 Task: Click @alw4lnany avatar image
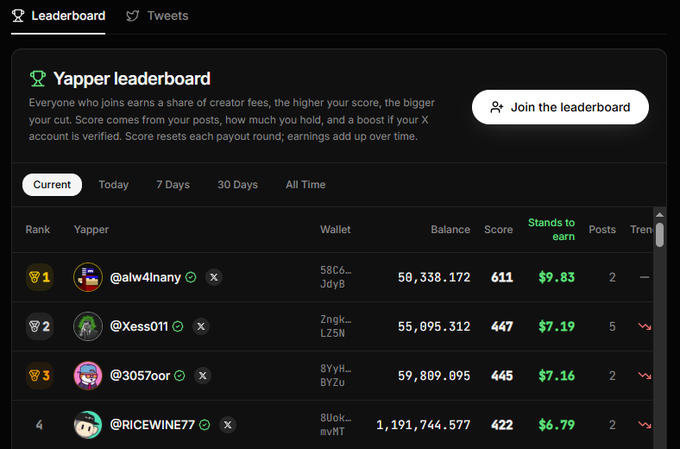tap(88, 277)
